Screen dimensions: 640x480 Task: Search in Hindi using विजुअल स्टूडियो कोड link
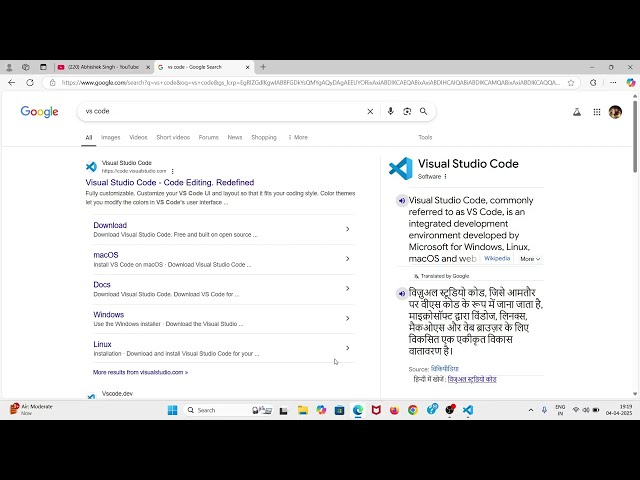tap(472, 379)
